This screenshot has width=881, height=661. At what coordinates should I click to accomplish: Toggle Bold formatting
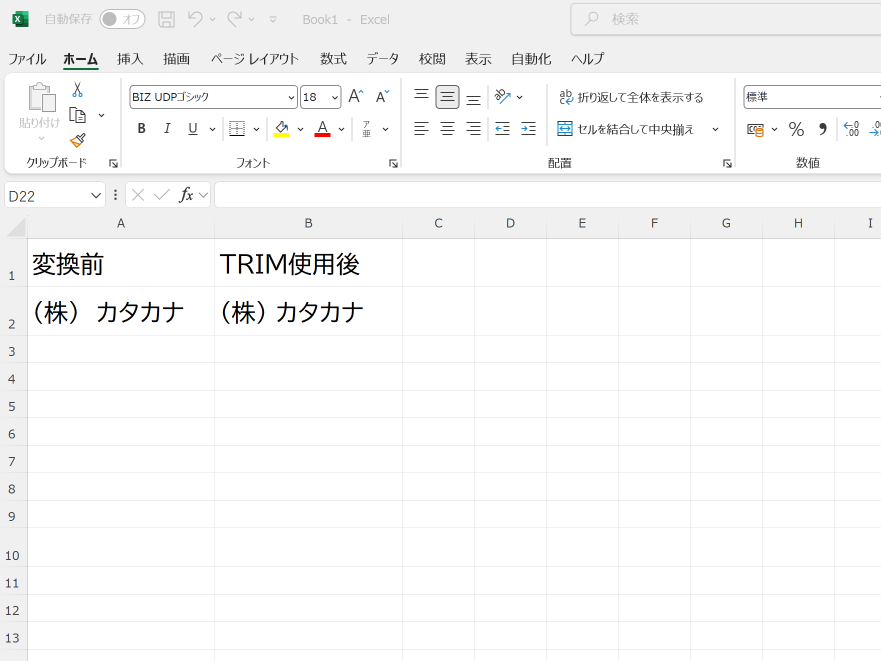click(x=142, y=129)
